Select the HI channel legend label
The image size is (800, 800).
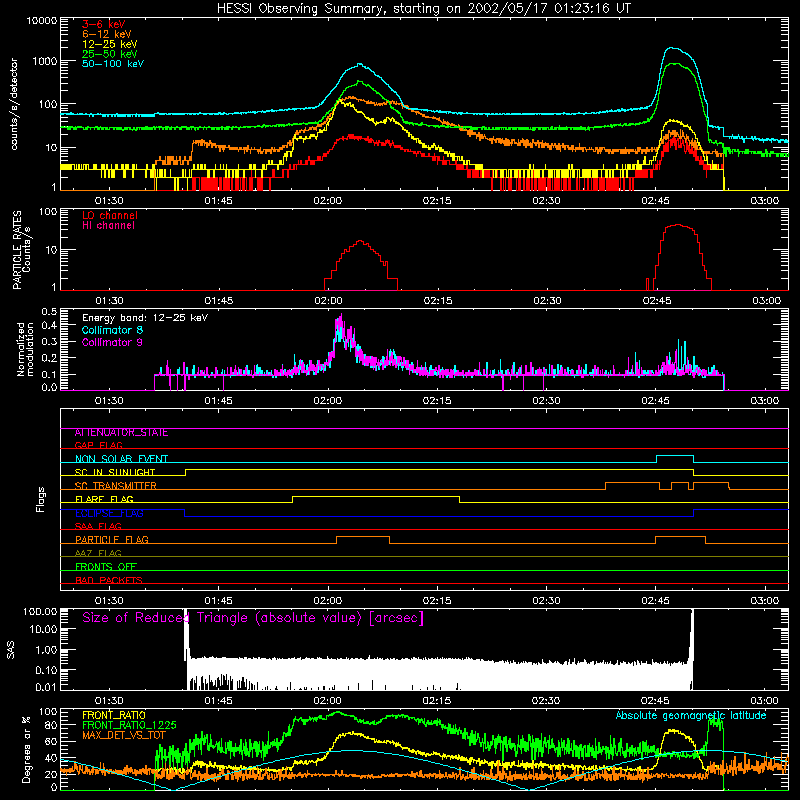coord(108,226)
